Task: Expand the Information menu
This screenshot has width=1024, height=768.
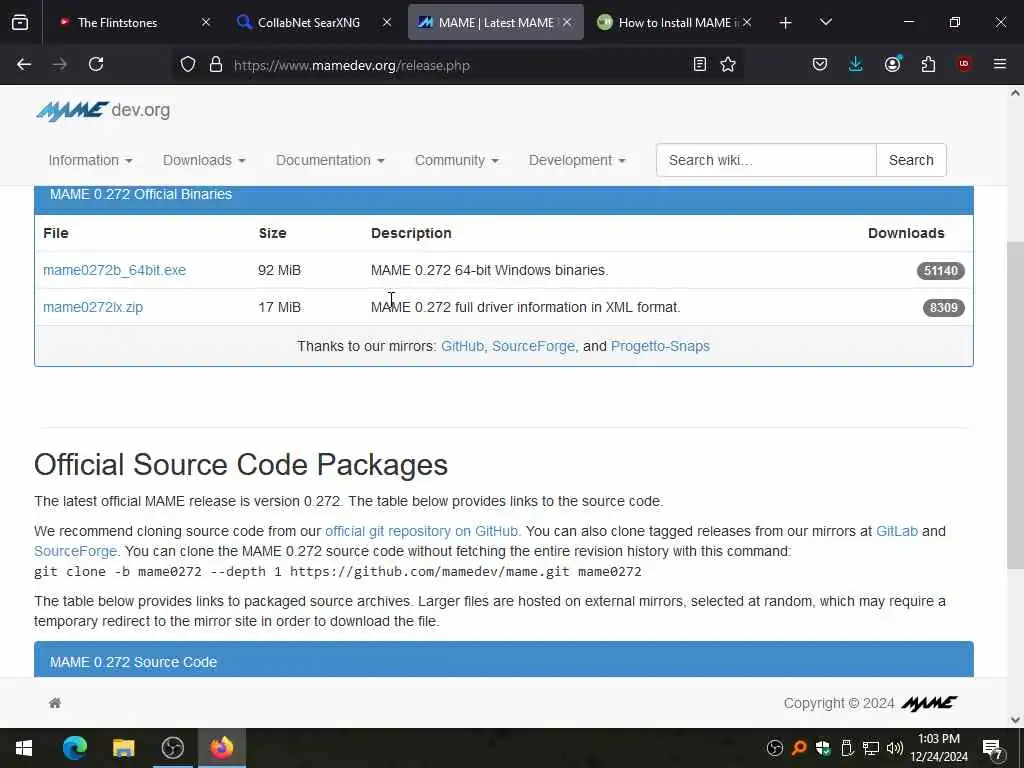Action: pos(90,161)
